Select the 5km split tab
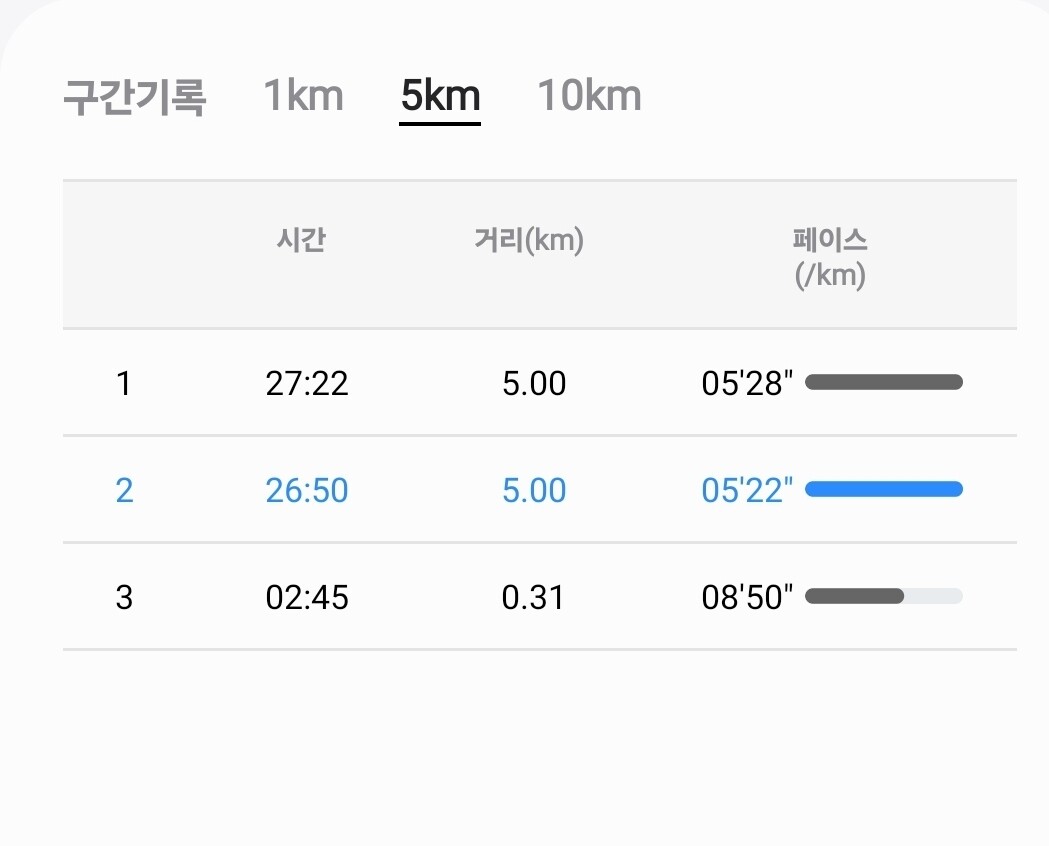The image size is (1049, 846). tap(440, 96)
